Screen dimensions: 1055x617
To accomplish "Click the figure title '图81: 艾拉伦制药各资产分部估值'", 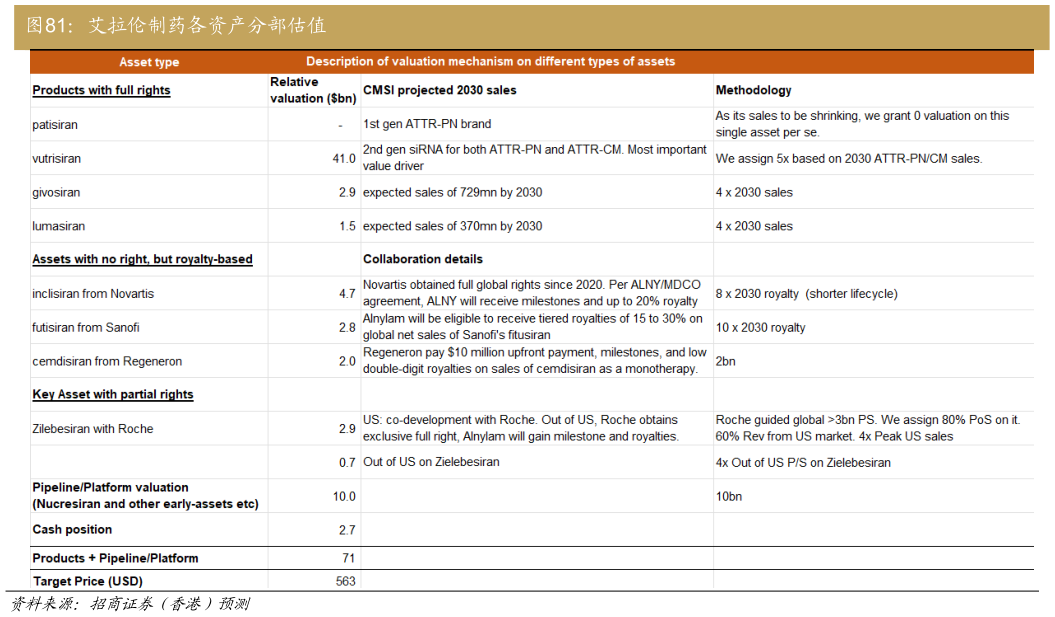I will click(176, 26).
